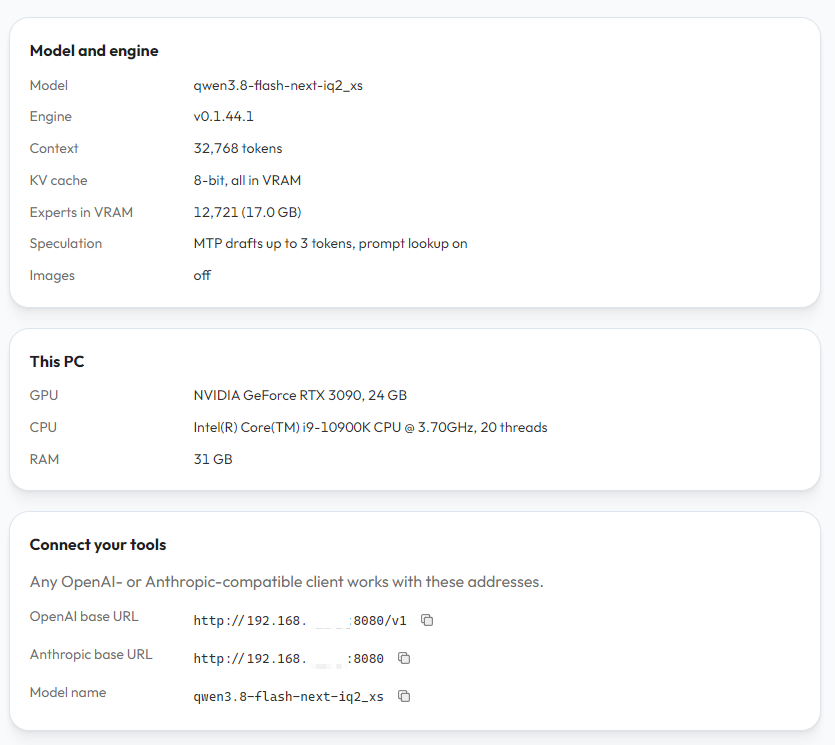Click the "OpenAI base URL" label
Image resolution: width=835 pixels, height=745 pixels.
point(84,616)
